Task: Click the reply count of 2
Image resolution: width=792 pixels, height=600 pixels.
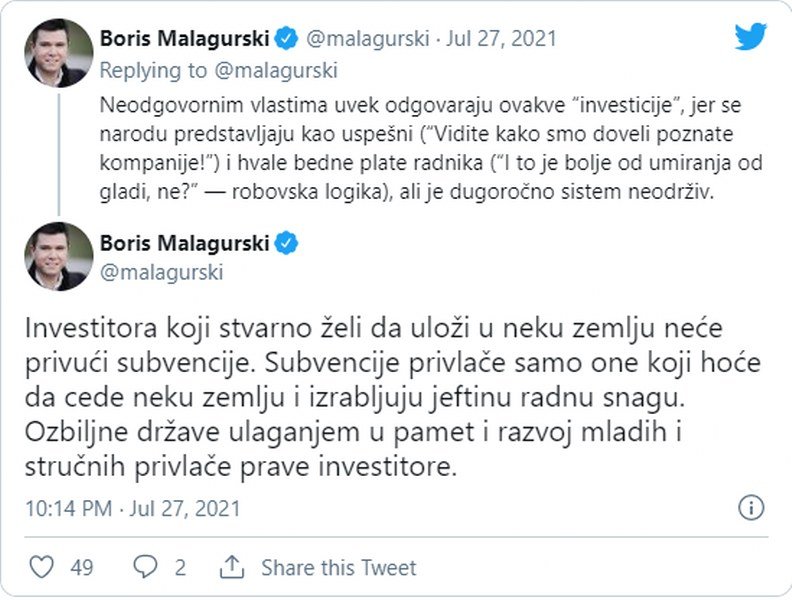Action: pos(180,567)
